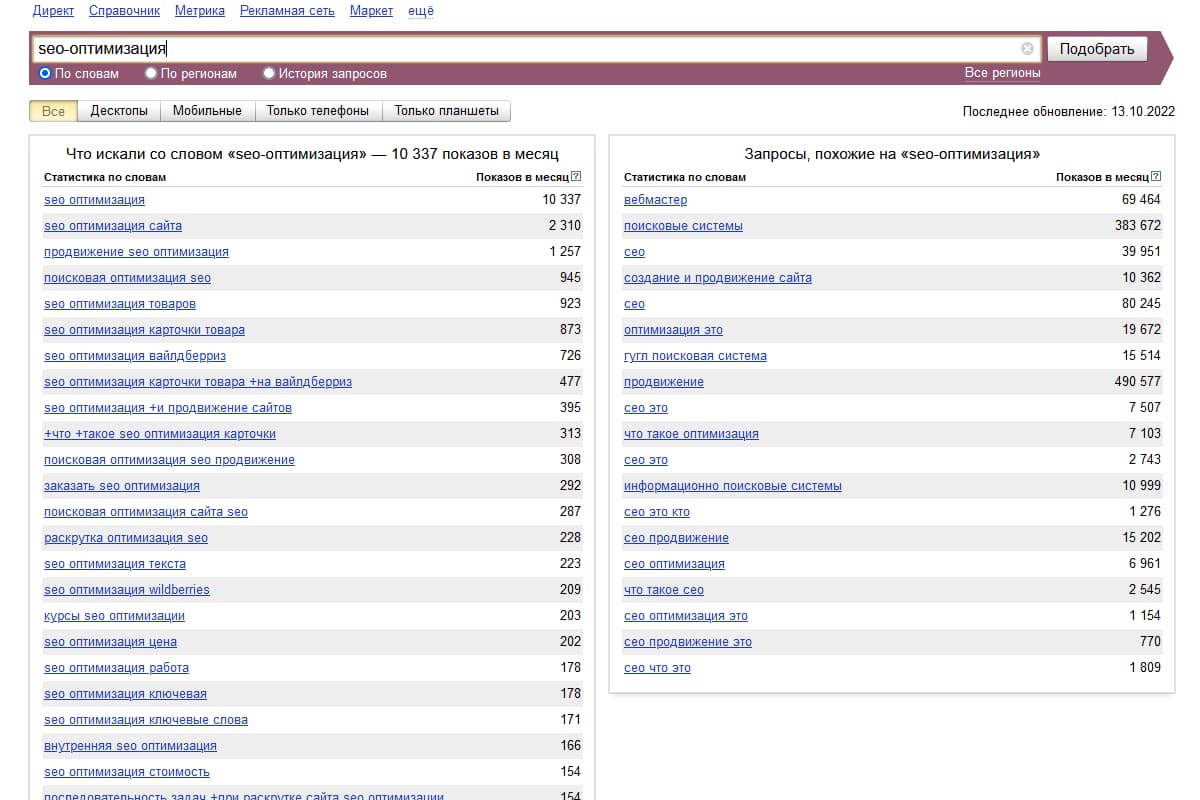Screen dimensions: 1200x800
Task: Select the 'История запросов' radio button
Action: click(x=269, y=73)
